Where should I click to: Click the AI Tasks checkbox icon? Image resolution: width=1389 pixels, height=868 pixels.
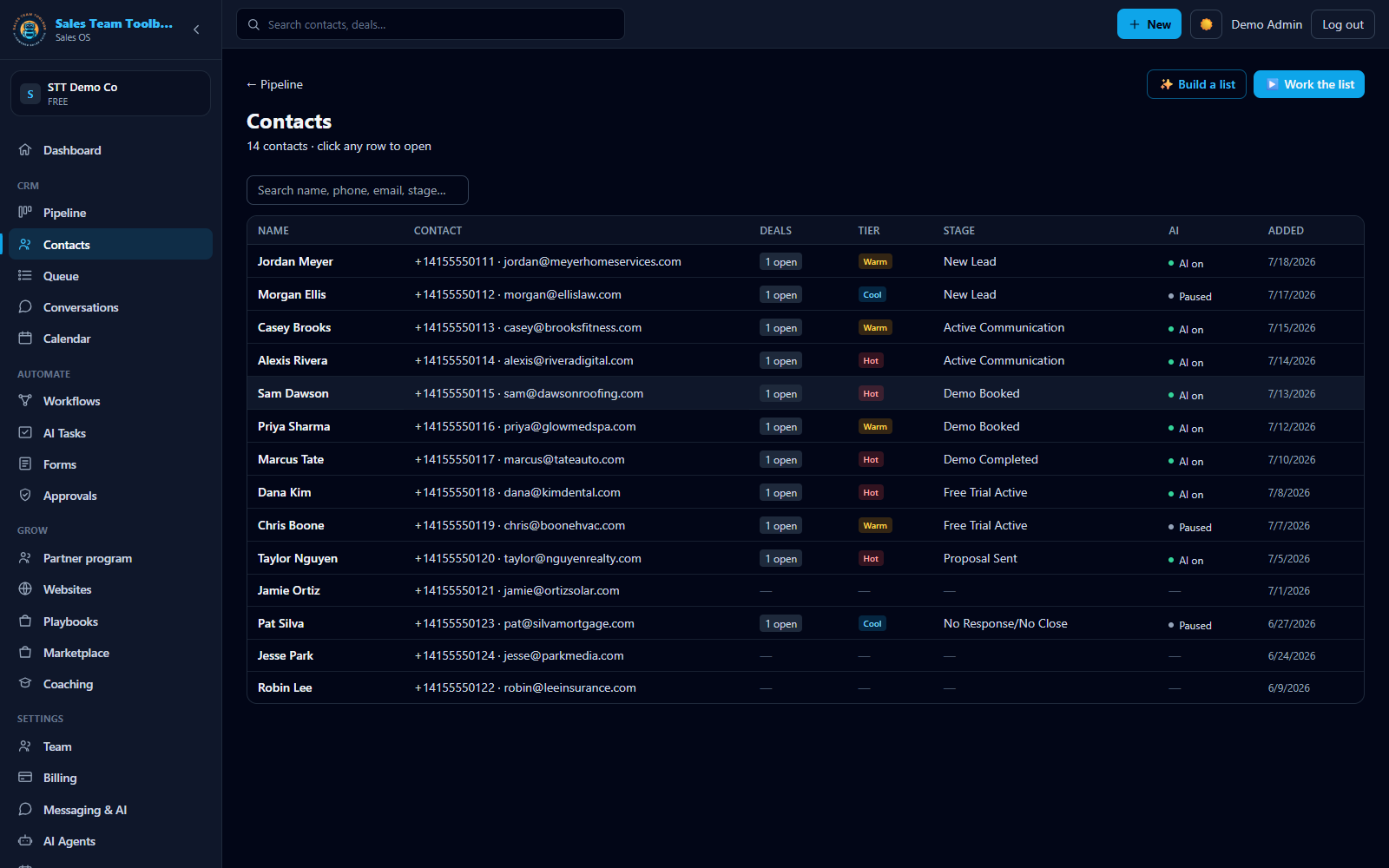coord(25,432)
